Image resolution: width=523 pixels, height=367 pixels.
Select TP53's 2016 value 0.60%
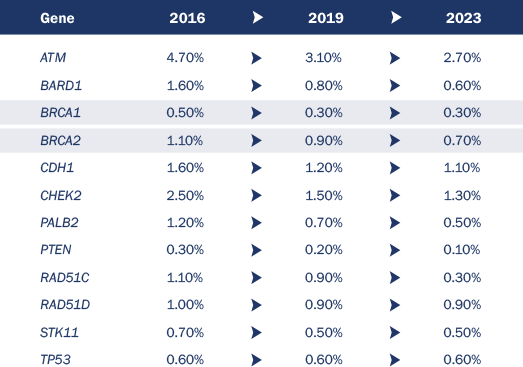[x=185, y=360]
